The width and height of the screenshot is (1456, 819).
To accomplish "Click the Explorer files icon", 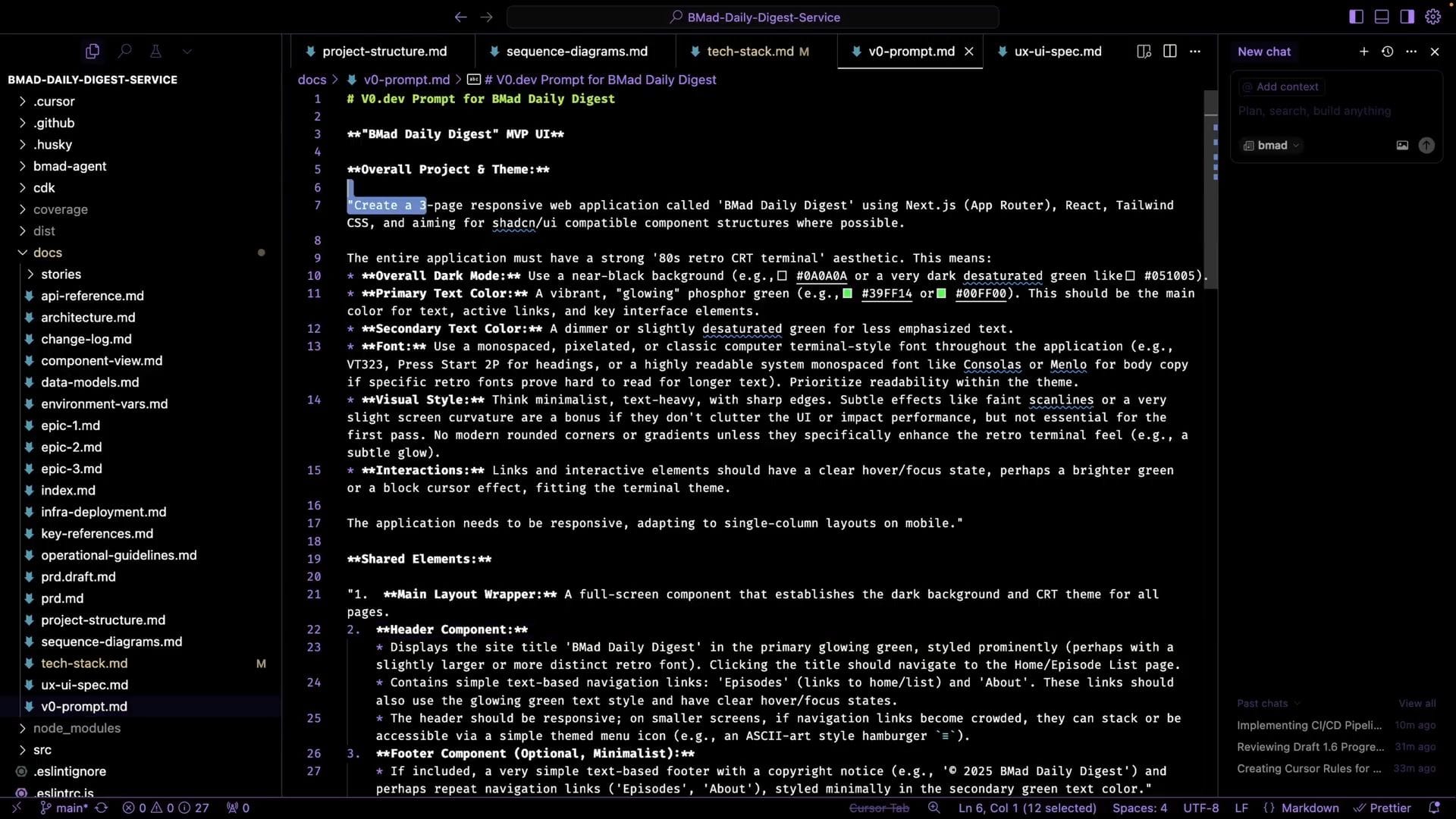I will coord(93,51).
